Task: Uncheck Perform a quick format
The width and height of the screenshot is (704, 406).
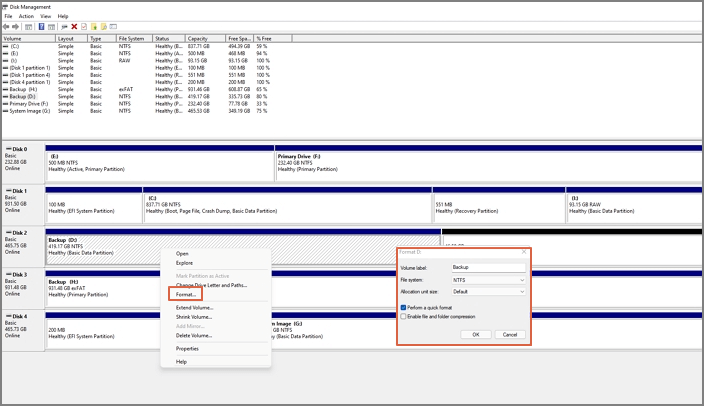Action: tap(403, 307)
